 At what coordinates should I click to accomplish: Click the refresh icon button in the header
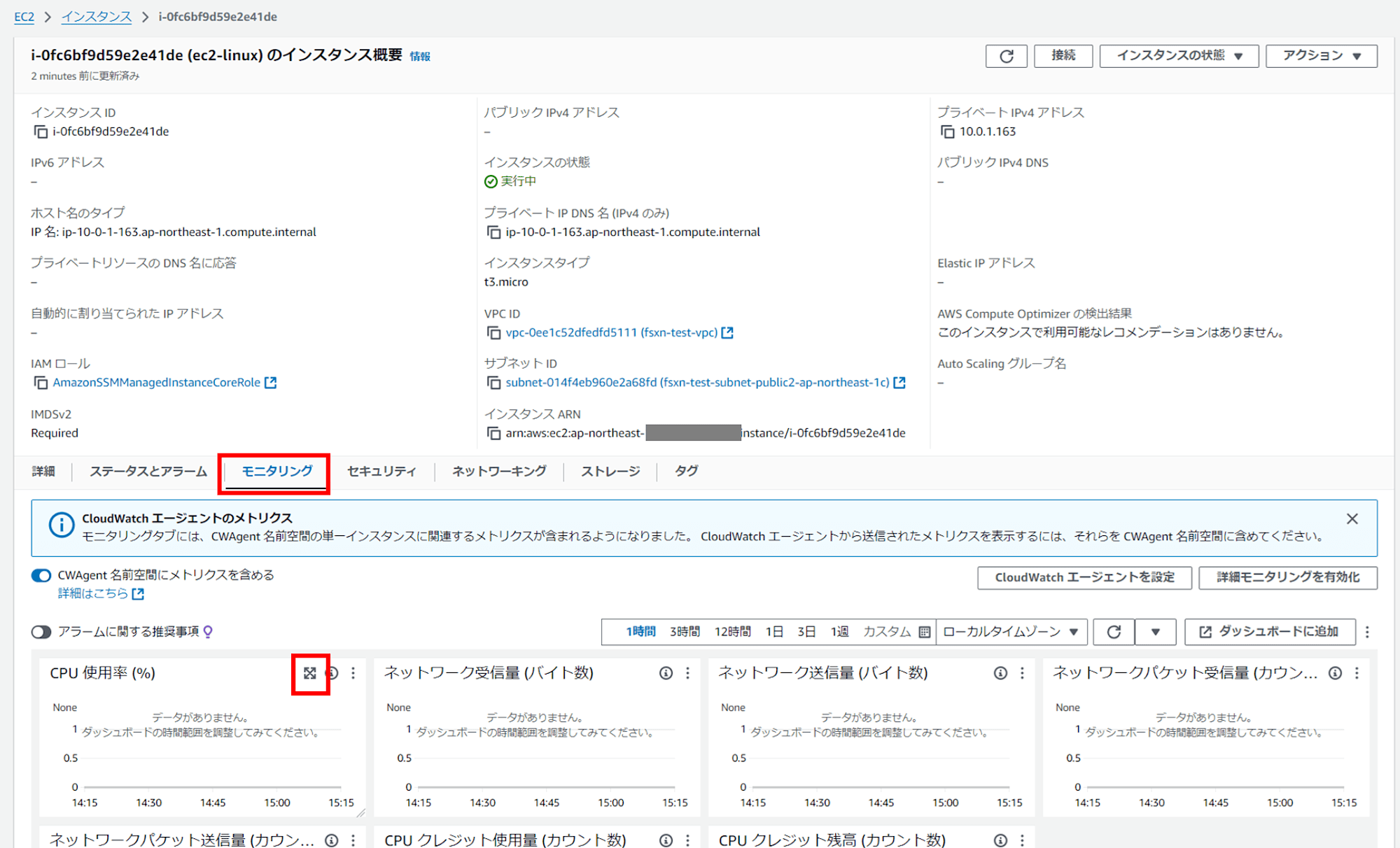coord(1006,56)
